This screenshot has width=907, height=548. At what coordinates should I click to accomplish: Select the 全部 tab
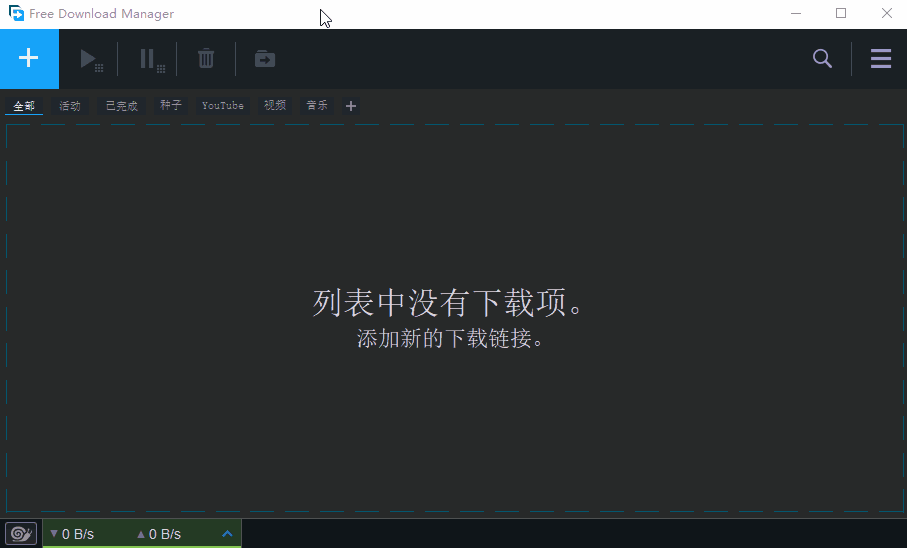coord(24,106)
